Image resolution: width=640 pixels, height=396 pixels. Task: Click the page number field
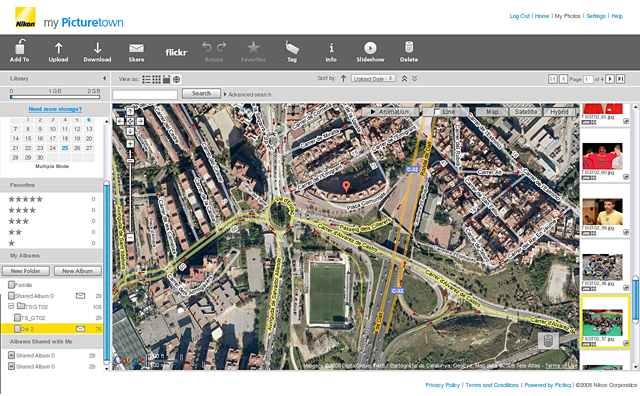(588, 79)
